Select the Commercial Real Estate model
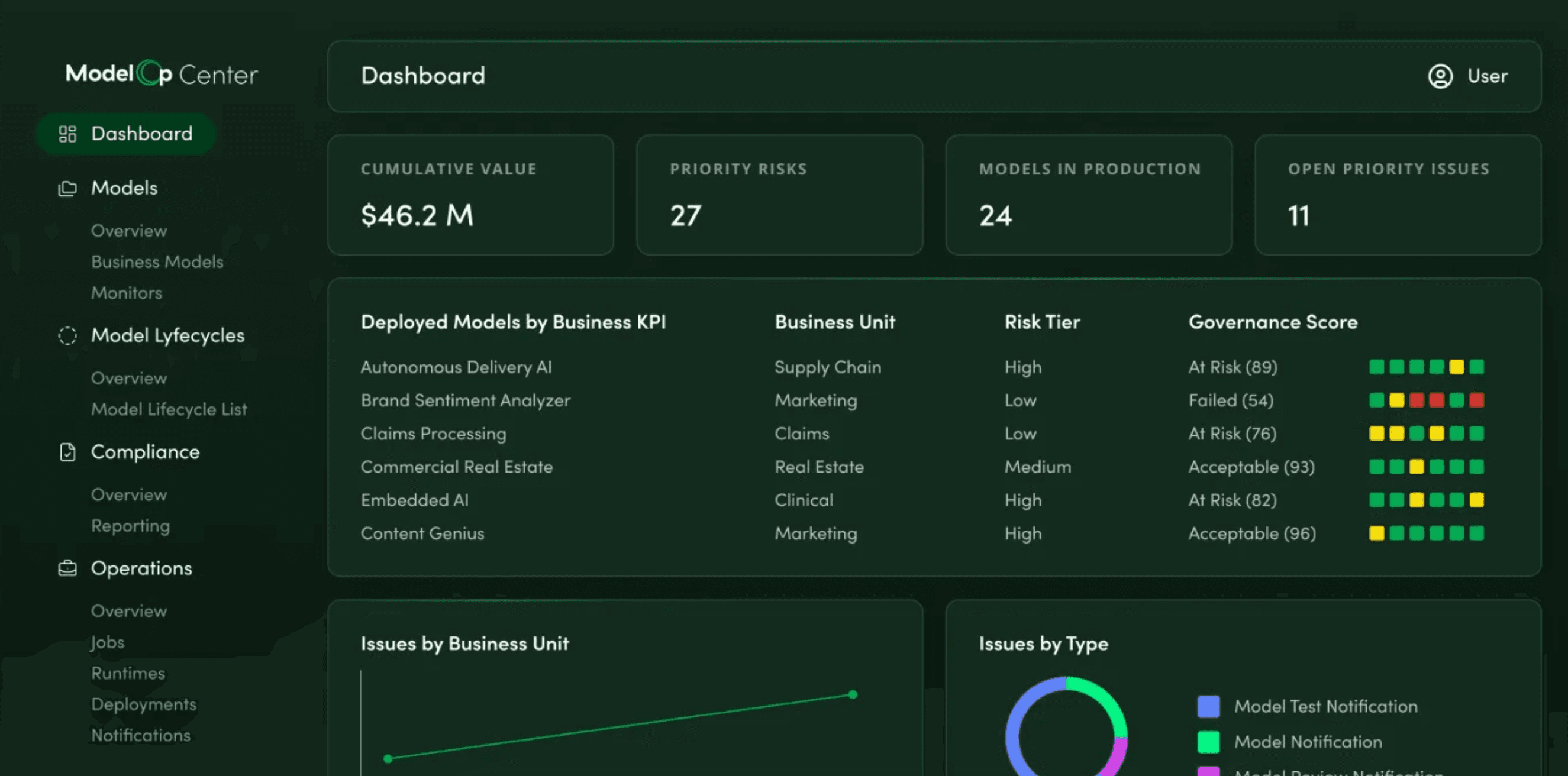1568x776 pixels. [x=457, y=467]
